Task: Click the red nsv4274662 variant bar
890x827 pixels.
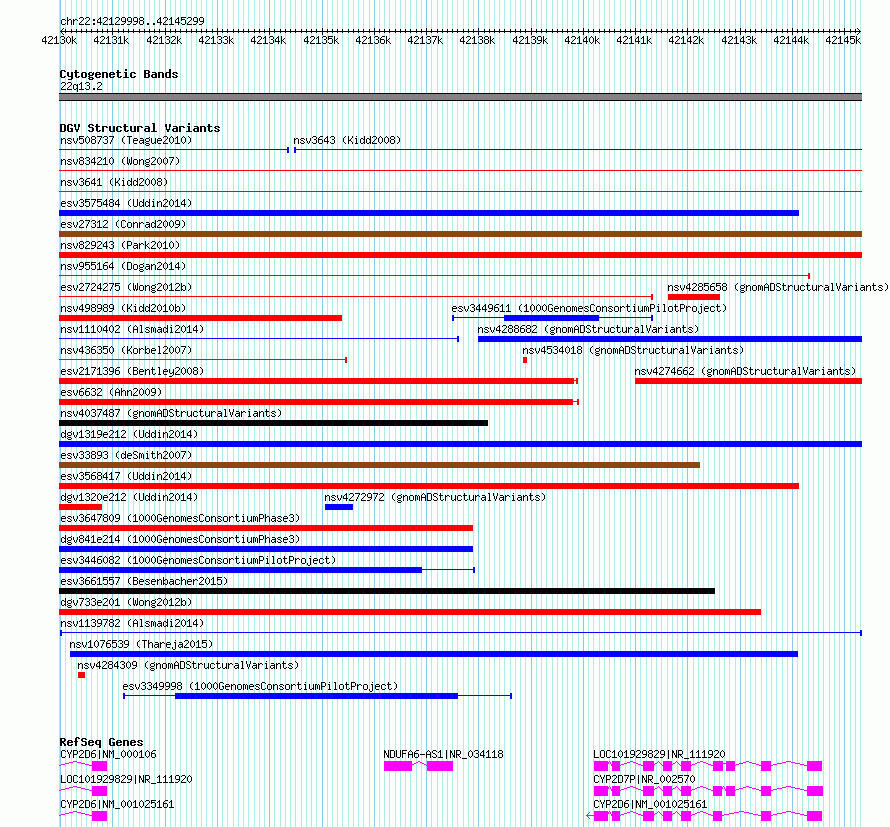Action: pyautogui.click(x=748, y=381)
